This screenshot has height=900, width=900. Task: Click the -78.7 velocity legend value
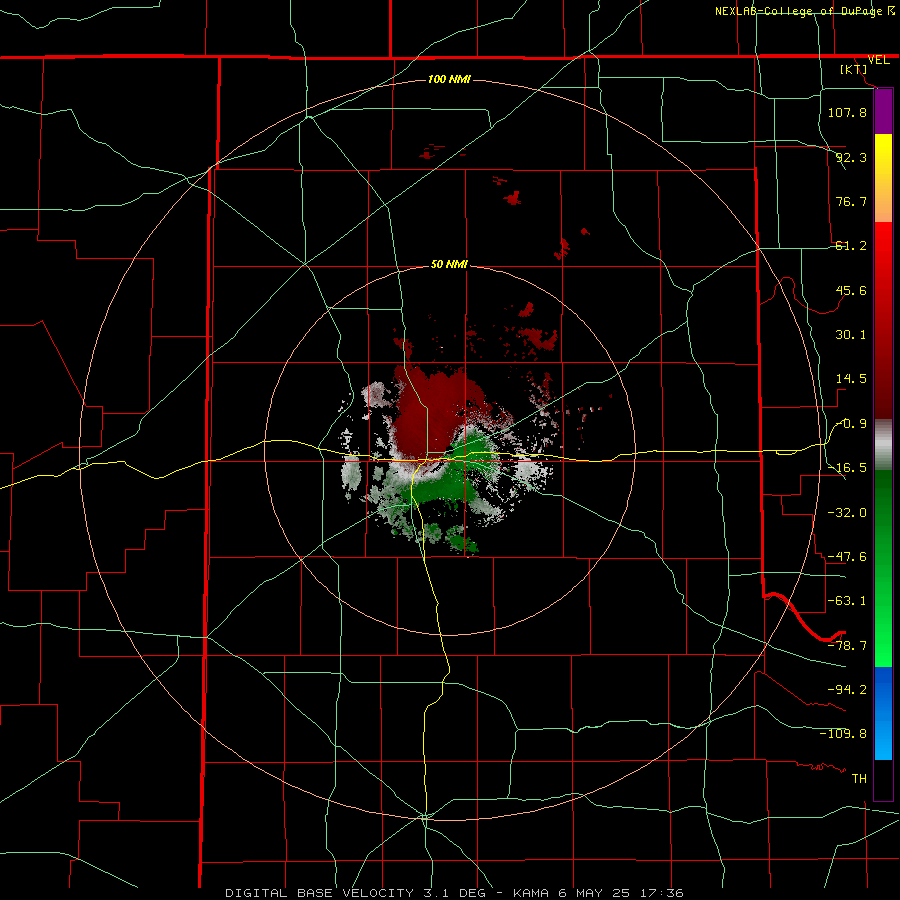(x=847, y=646)
